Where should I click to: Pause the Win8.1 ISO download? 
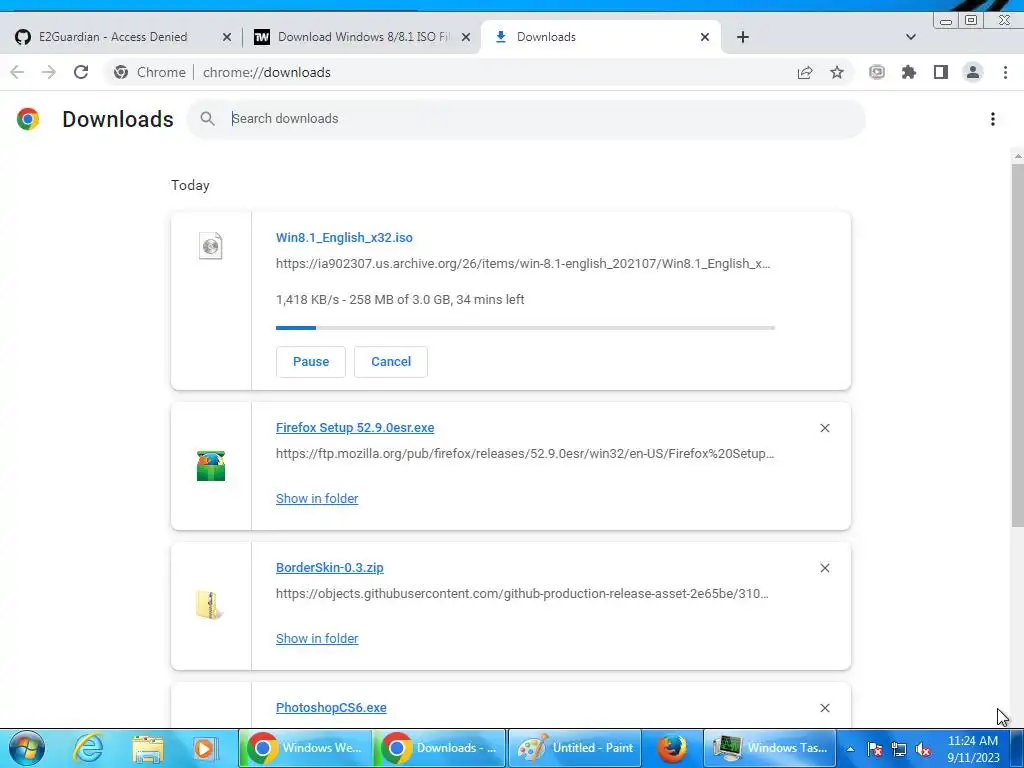point(311,362)
